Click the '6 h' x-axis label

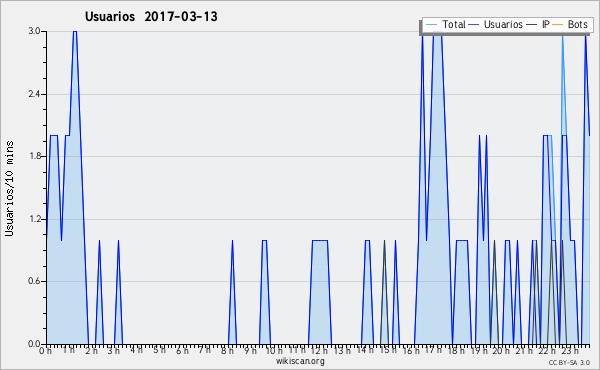coord(182,351)
